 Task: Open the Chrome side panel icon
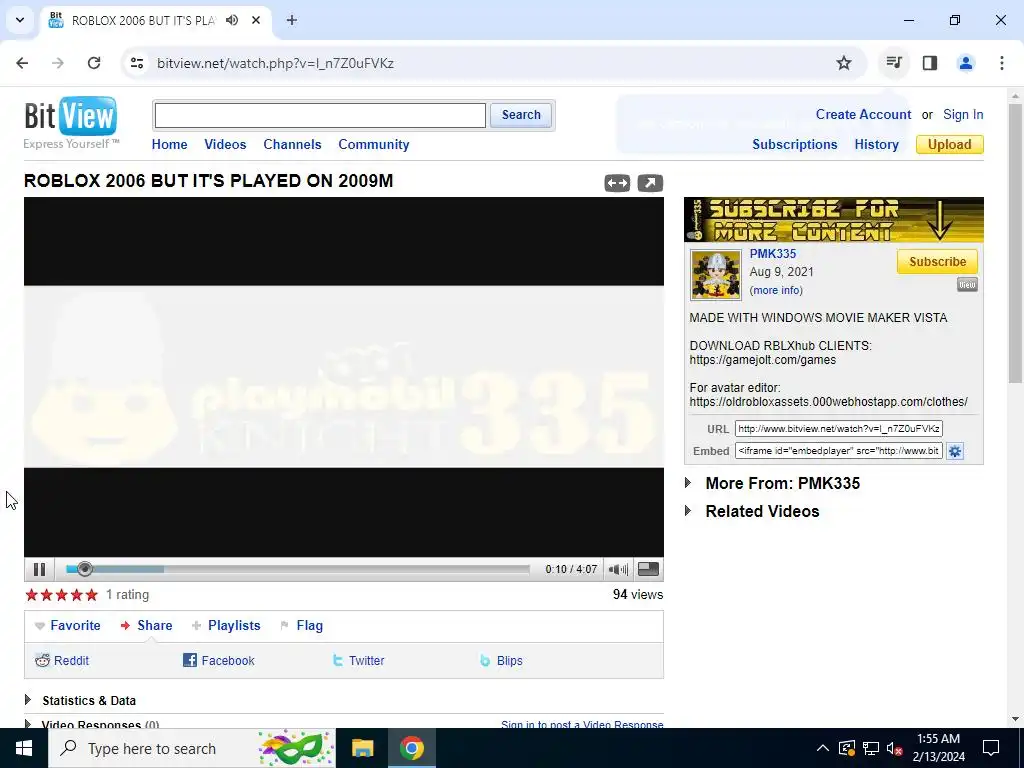[x=930, y=63]
